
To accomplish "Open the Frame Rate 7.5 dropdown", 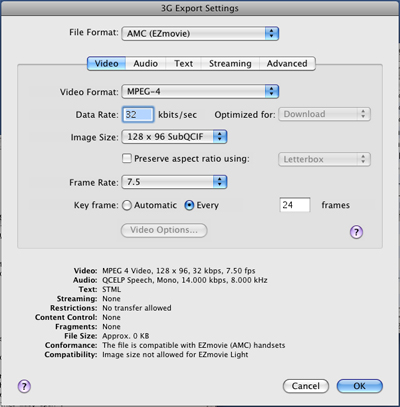I will click(x=174, y=182).
